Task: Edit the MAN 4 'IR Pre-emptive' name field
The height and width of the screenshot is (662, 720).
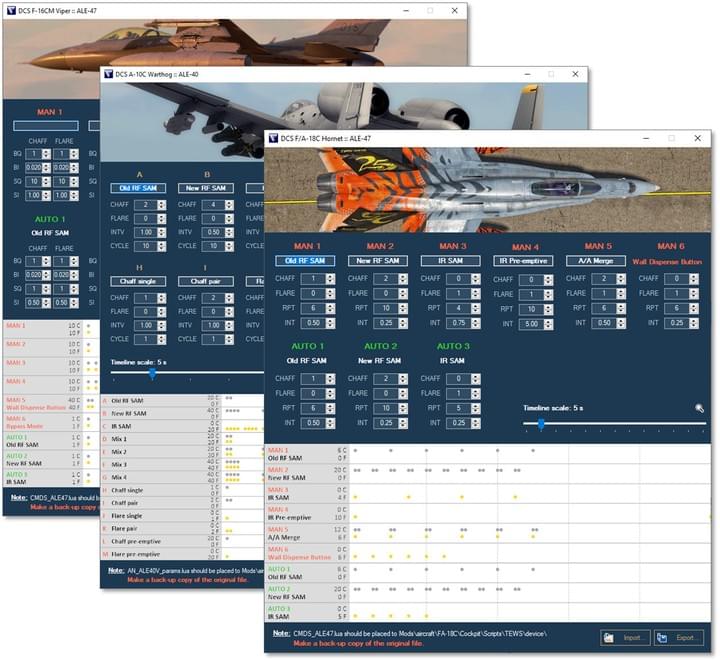Action: [523, 261]
